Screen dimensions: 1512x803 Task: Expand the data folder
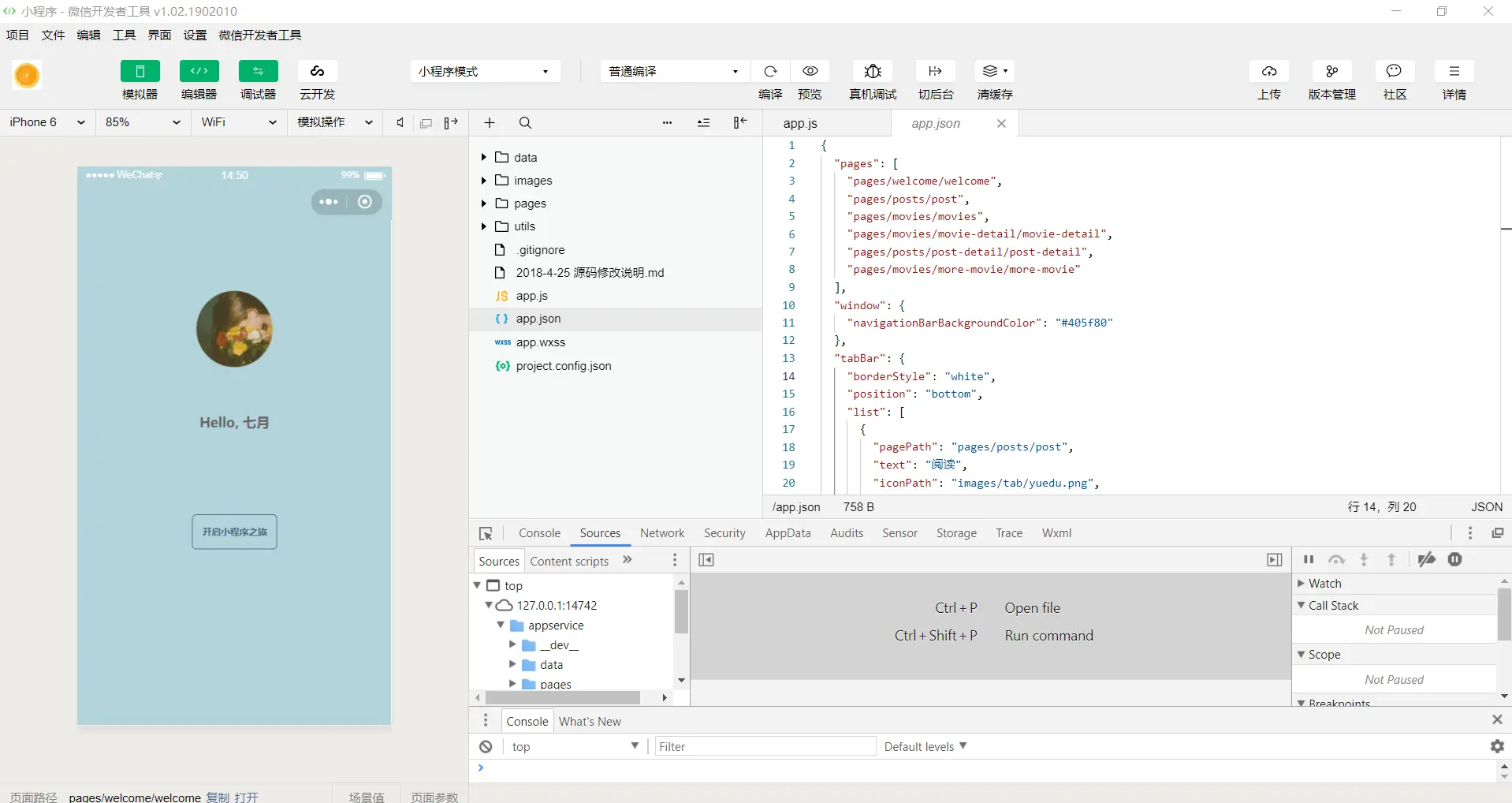pyautogui.click(x=483, y=157)
